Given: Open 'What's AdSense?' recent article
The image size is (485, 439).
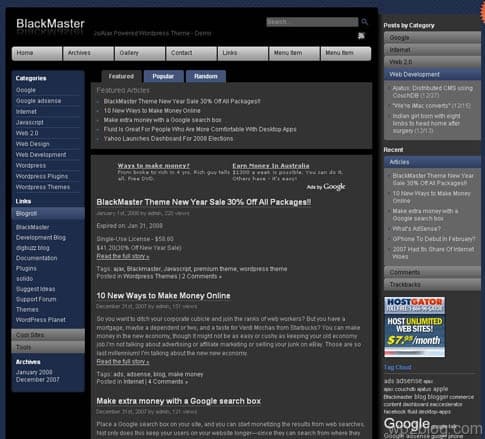Looking at the screenshot, I should (416, 229).
